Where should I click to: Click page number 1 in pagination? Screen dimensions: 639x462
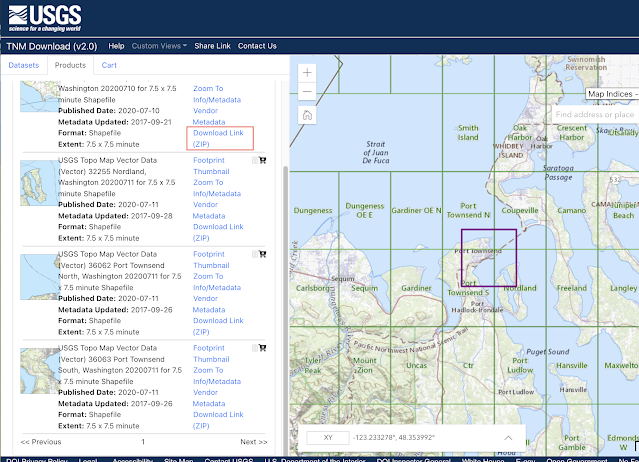click(x=143, y=442)
